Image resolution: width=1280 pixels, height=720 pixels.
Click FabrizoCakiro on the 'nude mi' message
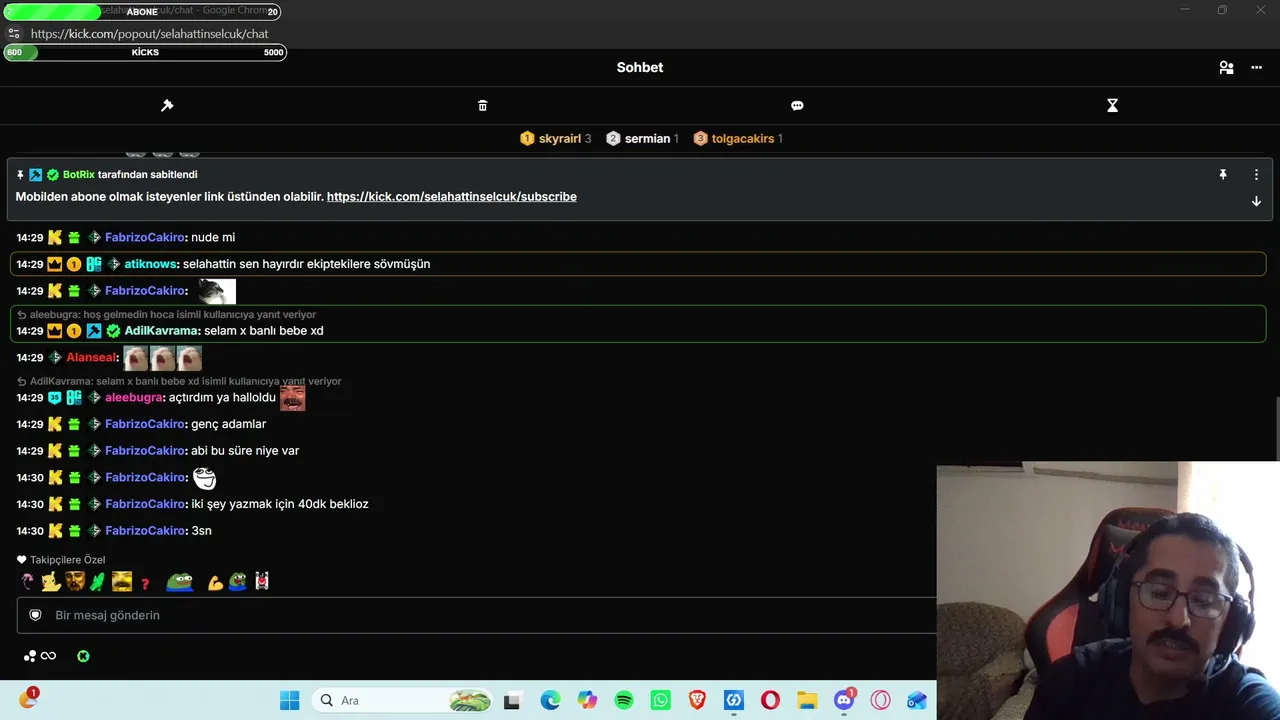(x=144, y=238)
